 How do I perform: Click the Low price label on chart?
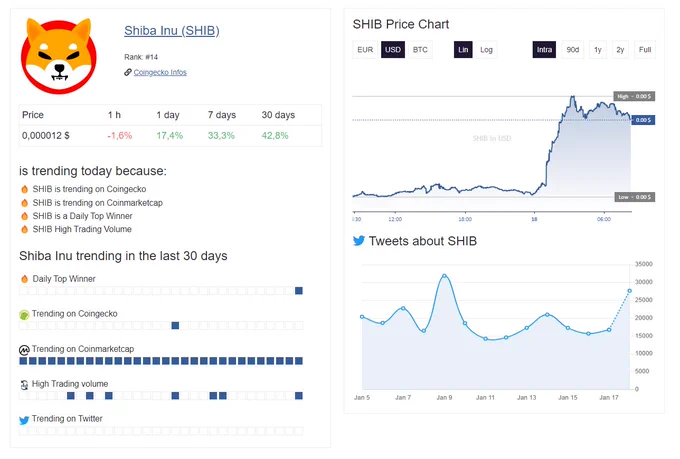634,197
